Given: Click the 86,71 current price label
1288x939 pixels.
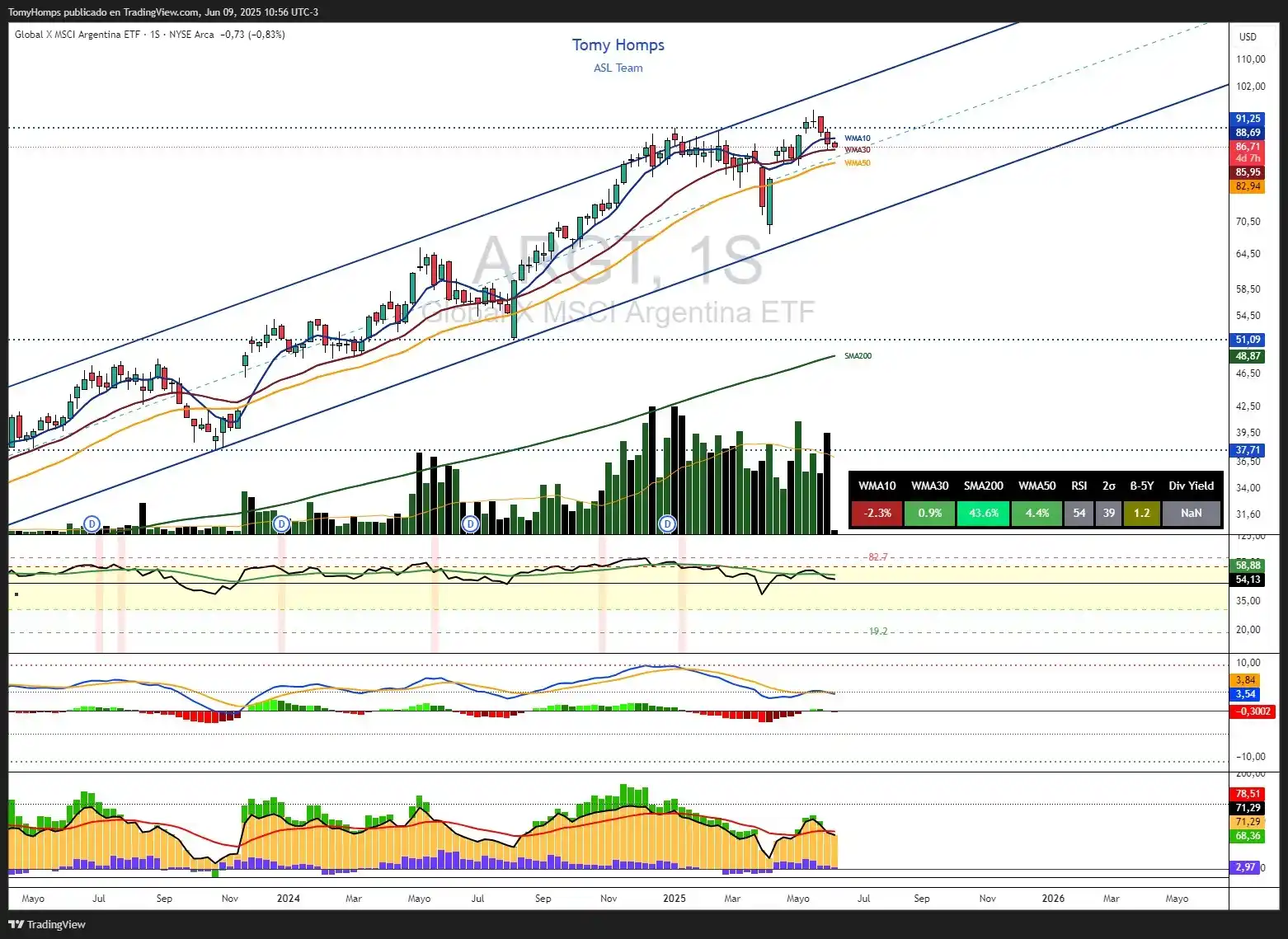Looking at the screenshot, I should click(1248, 147).
